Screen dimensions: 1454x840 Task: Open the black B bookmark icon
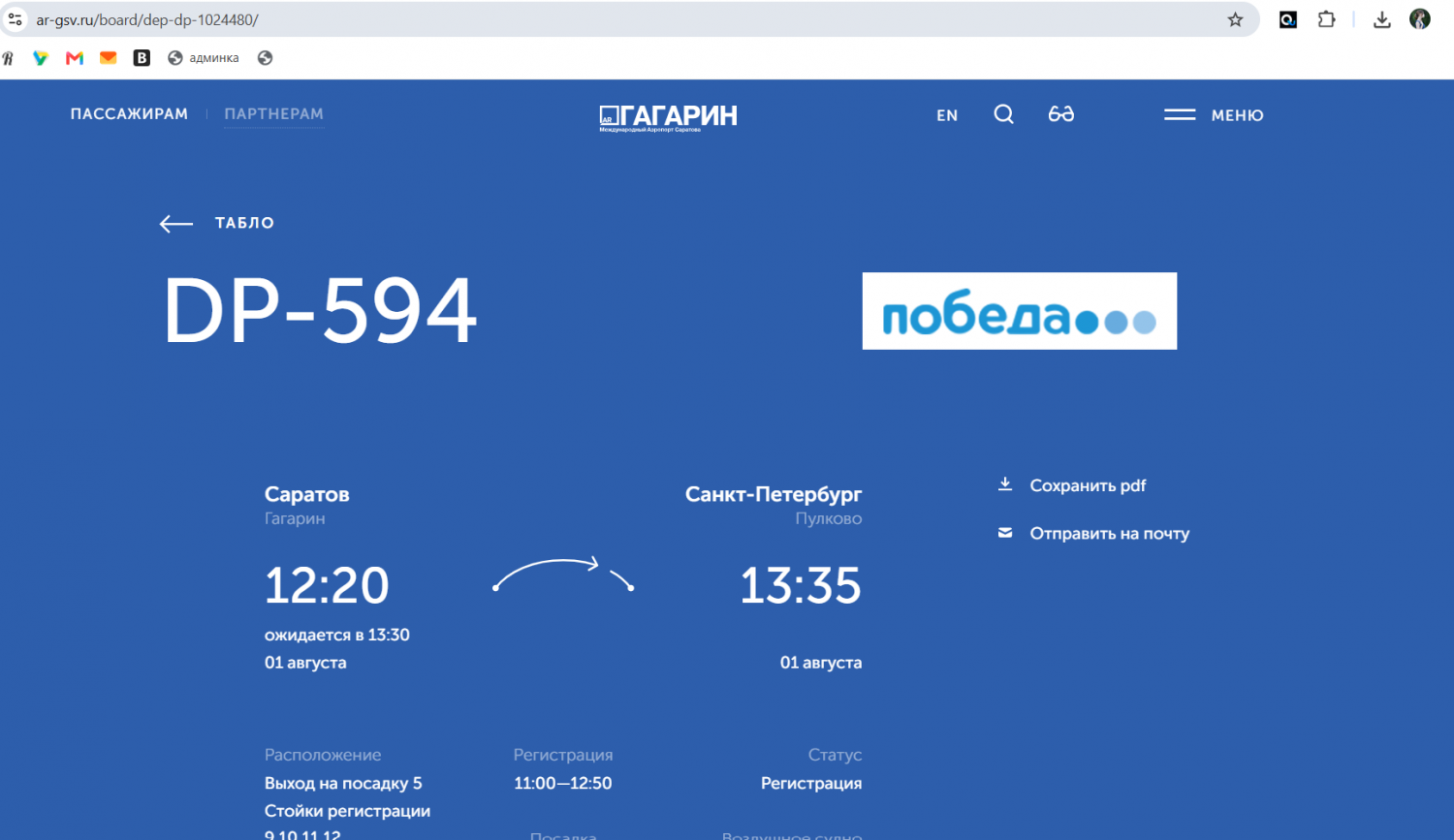point(142,58)
